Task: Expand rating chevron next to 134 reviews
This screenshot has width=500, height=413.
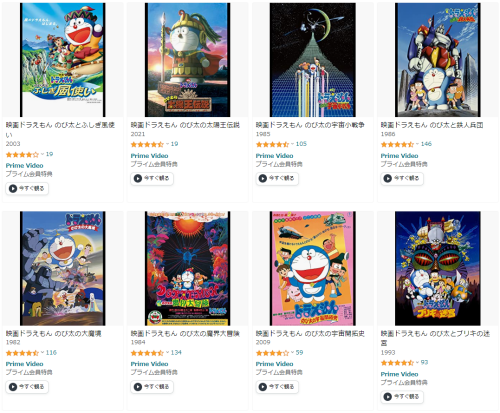Action: click(x=167, y=352)
